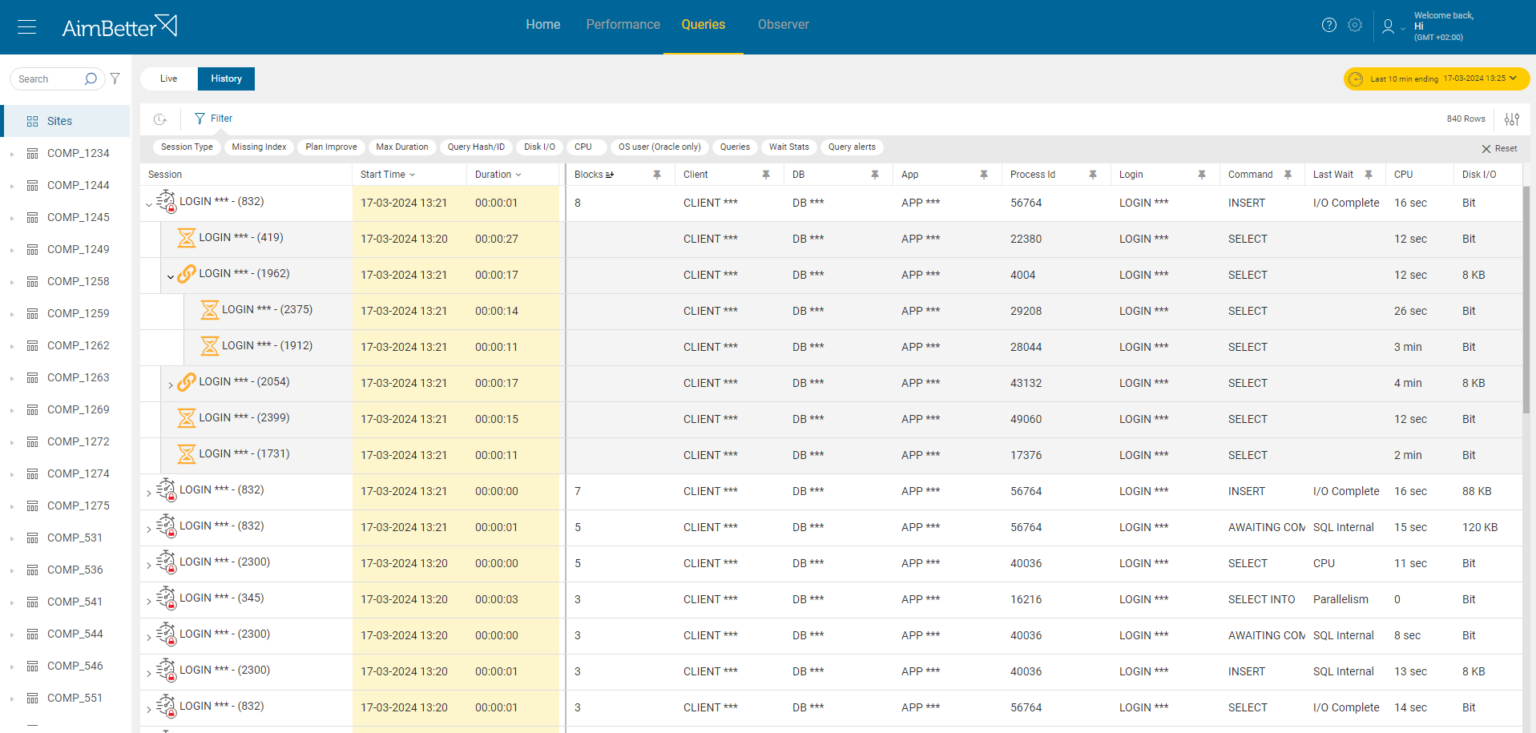The image size is (1536, 733).
Task: Open the help icon in the top bar
Action: (x=1328, y=25)
